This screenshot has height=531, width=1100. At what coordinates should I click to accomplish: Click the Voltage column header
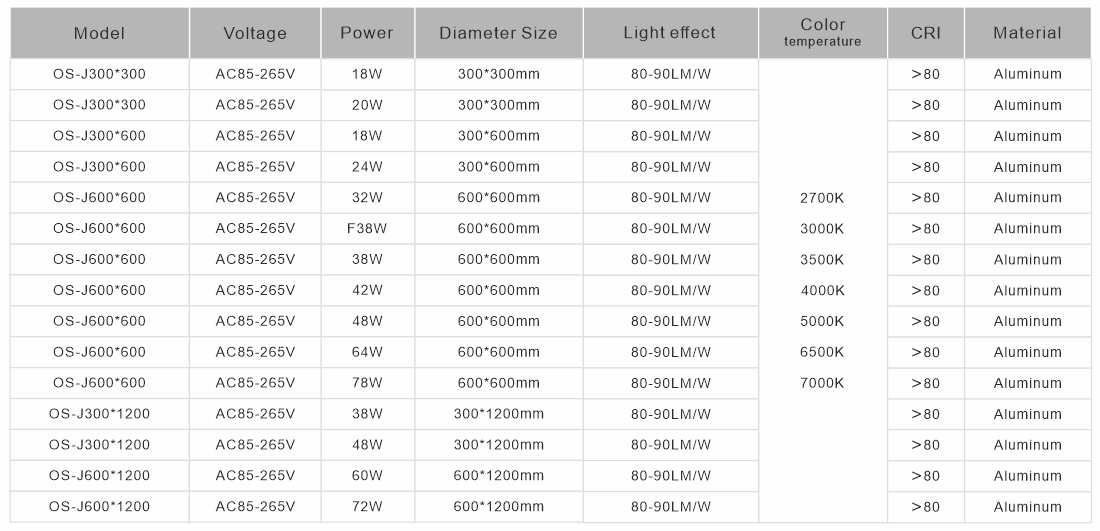255,33
